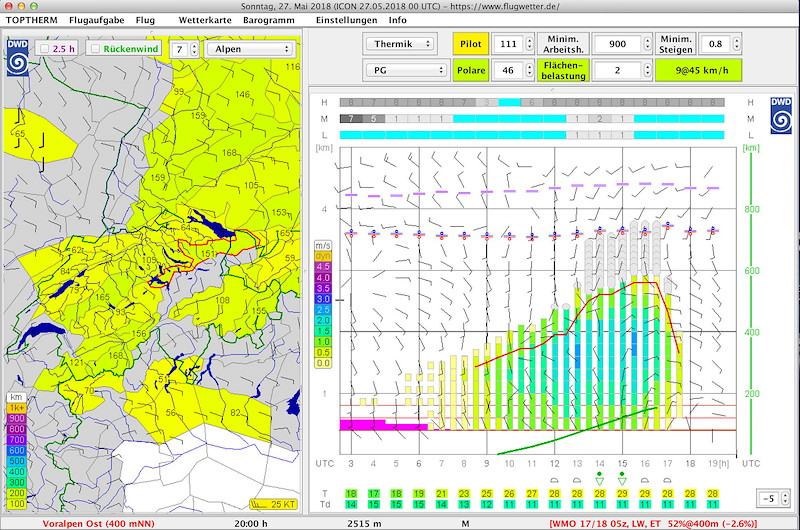Viewport: 800px width, 530px height.
Task: Click the stepper beside value 0.8
Action: coord(736,44)
